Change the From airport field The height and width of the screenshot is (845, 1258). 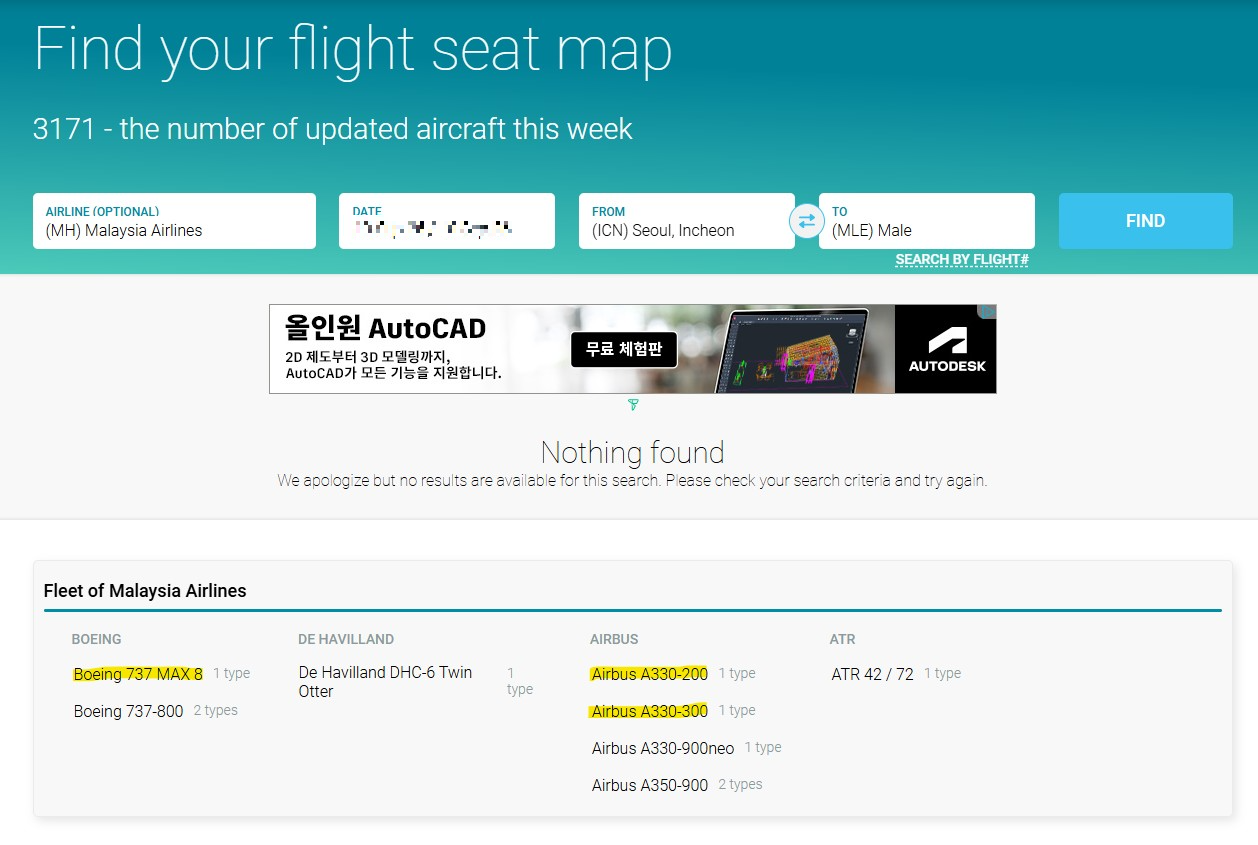coord(687,221)
